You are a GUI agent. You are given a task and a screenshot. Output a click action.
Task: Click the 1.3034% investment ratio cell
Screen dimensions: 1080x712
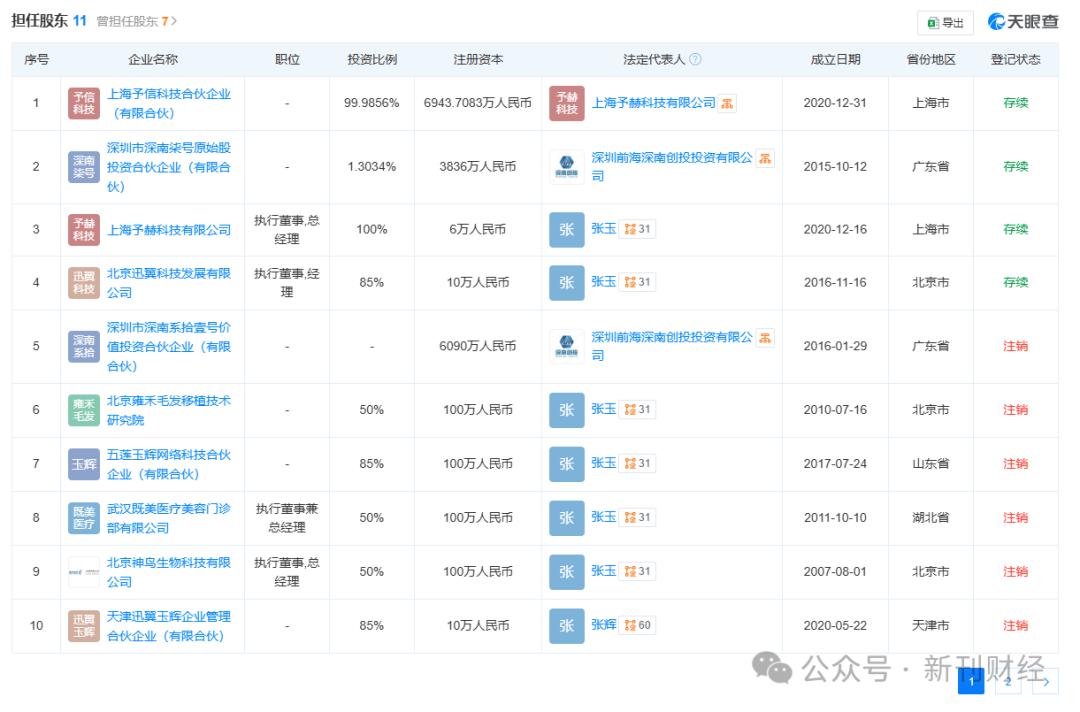pyautogui.click(x=372, y=167)
